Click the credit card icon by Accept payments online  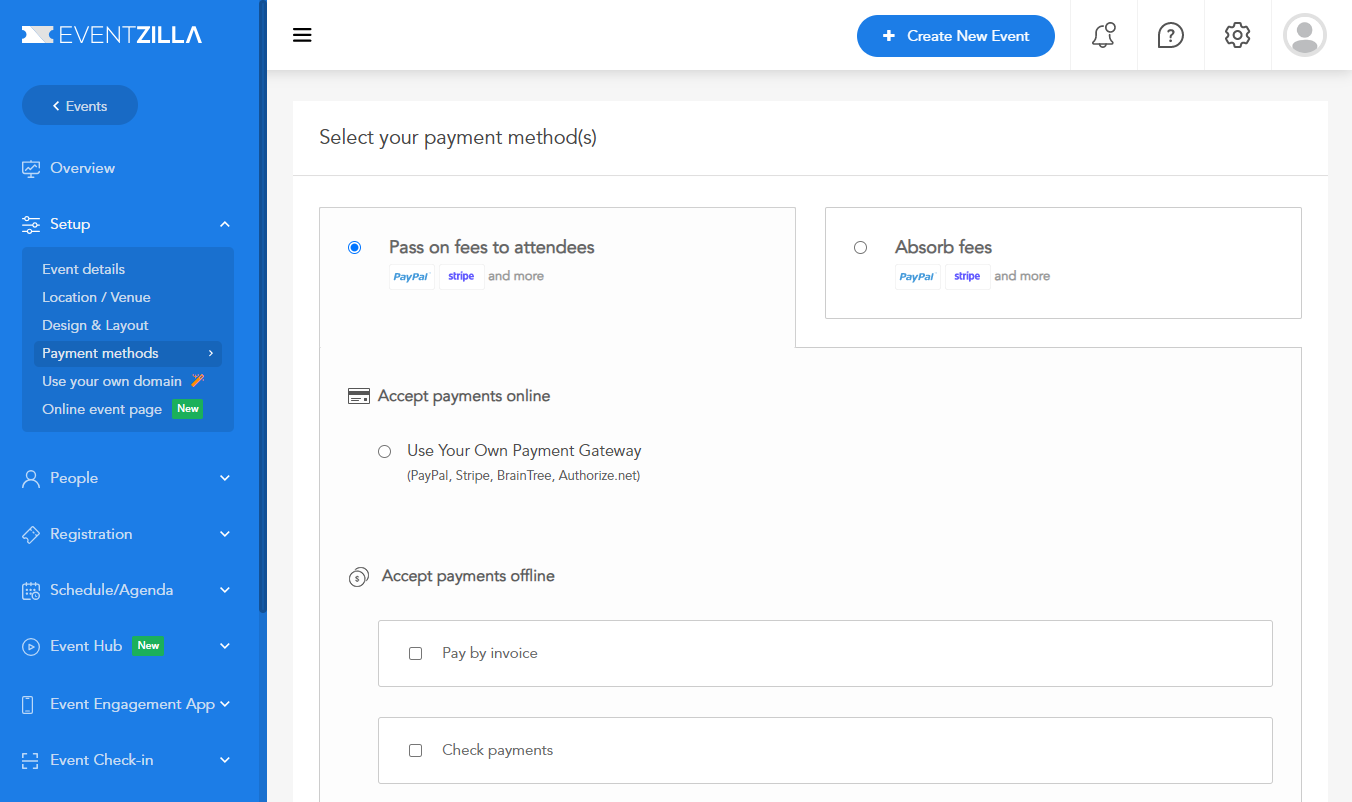pyautogui.click(x=359, y=396)
